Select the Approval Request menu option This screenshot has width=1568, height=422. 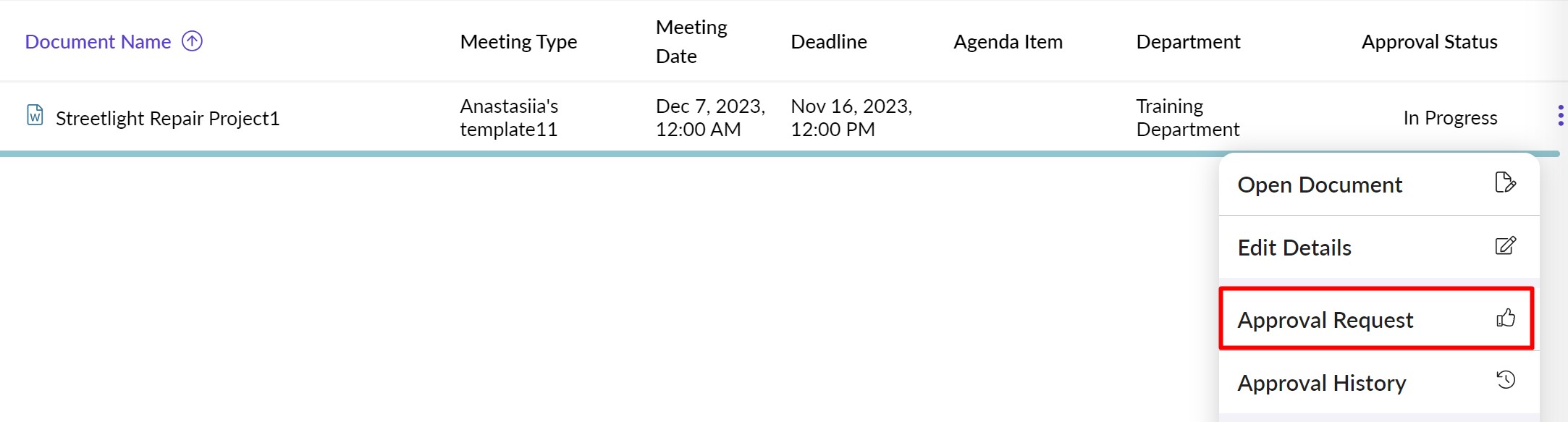point(1325,320)
